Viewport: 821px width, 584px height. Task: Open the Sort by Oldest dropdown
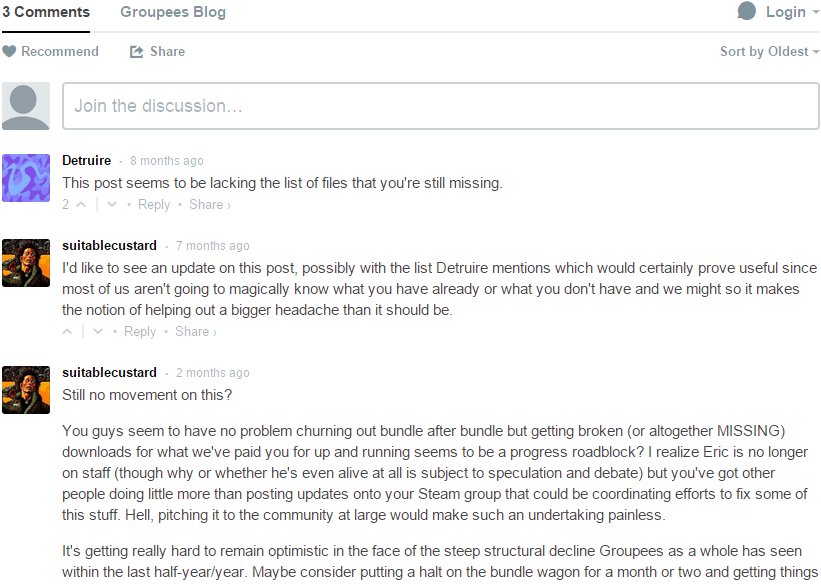pyautogui.click(x=769, y=51)
